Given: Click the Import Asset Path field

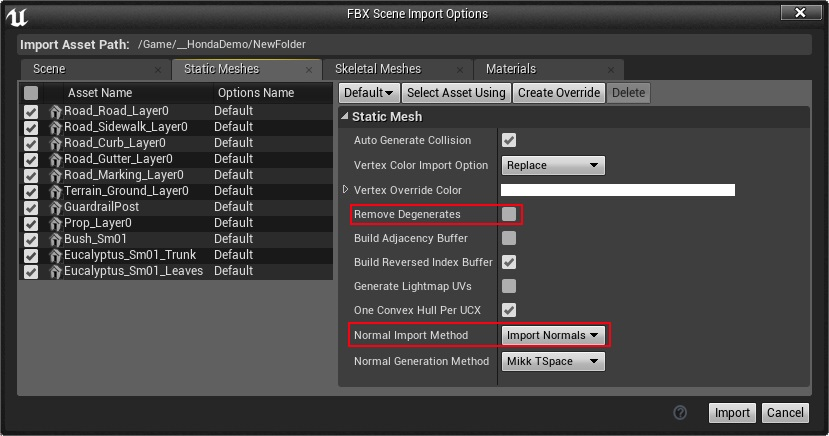Looking at the screenshot, I should coord(415,44).
